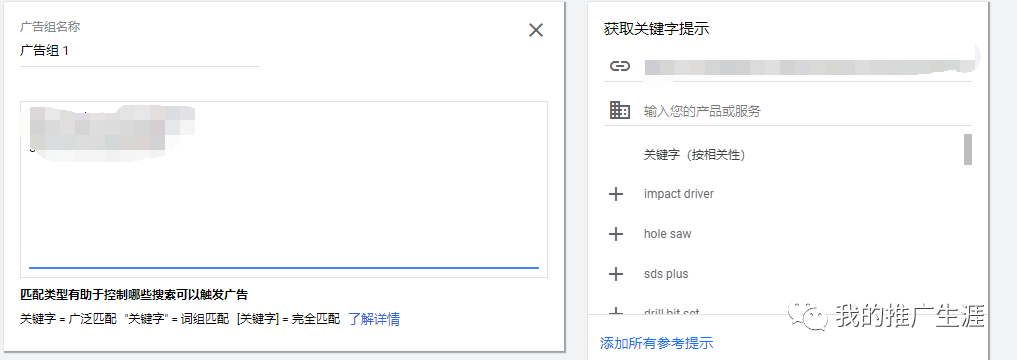The height and width of the screenshot is (360, 1017).
Task: Close the ad group editor with X
Action: pos(536,30)
